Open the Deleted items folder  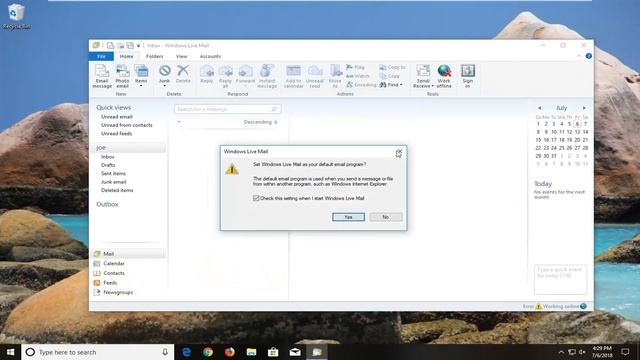[x=117, y=190]
